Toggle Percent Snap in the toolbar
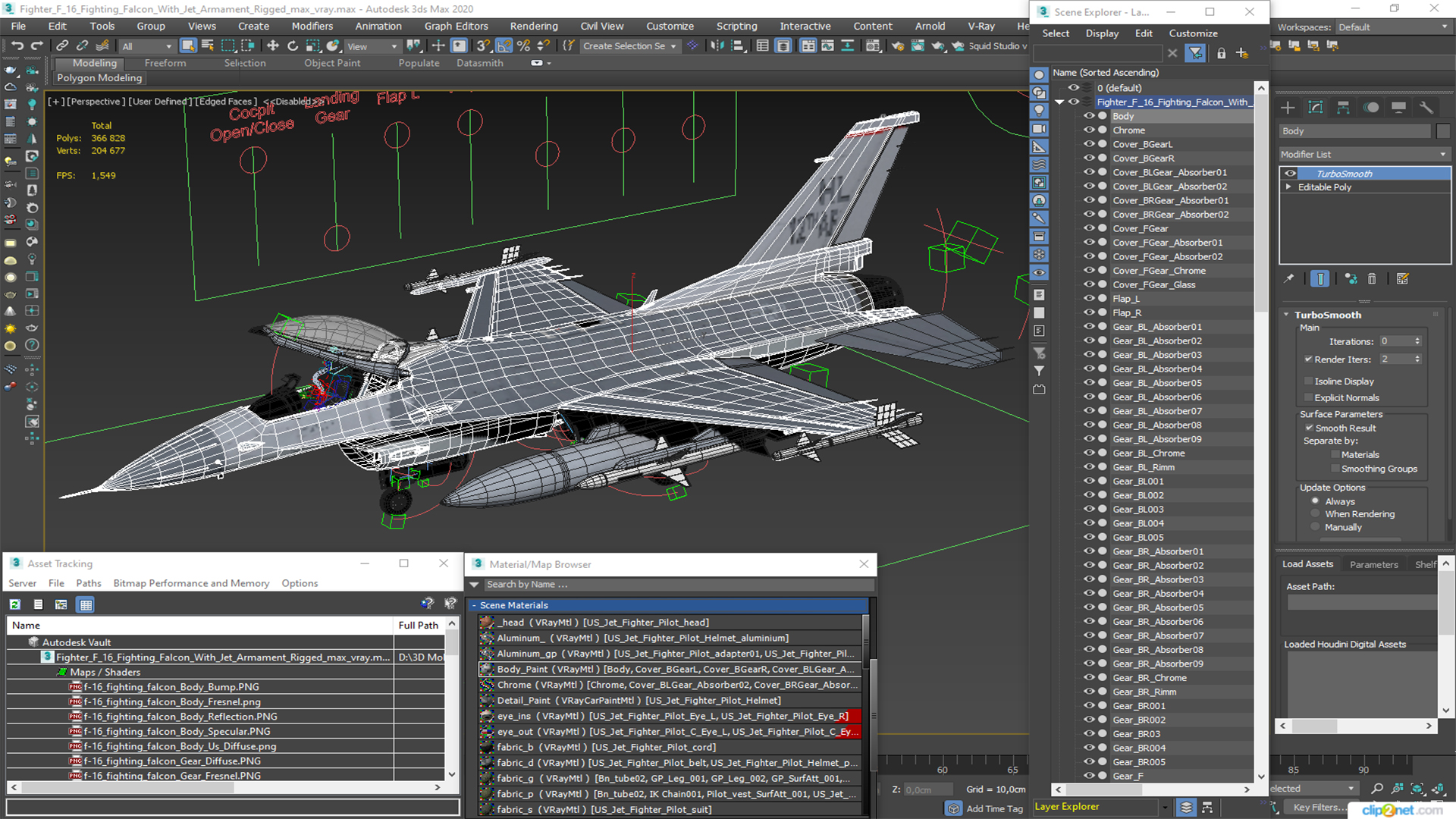Screen dimensions: 1456x819 tap(523, 46)
